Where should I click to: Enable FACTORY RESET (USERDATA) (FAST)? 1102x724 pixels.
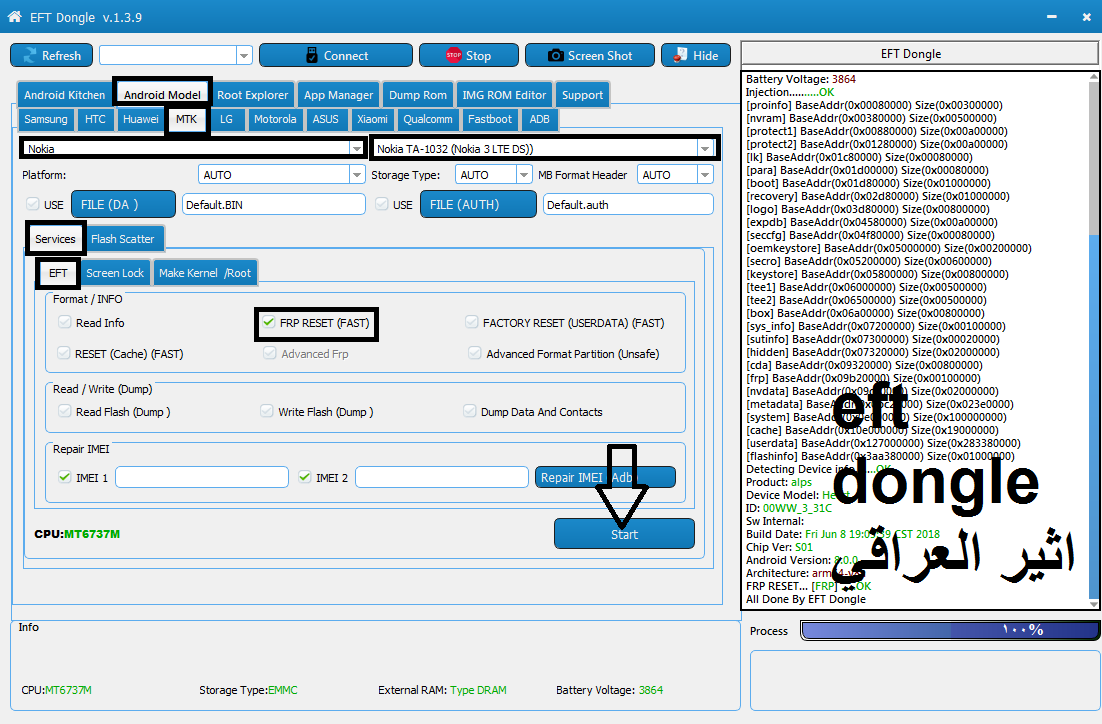tap(472, 322)
